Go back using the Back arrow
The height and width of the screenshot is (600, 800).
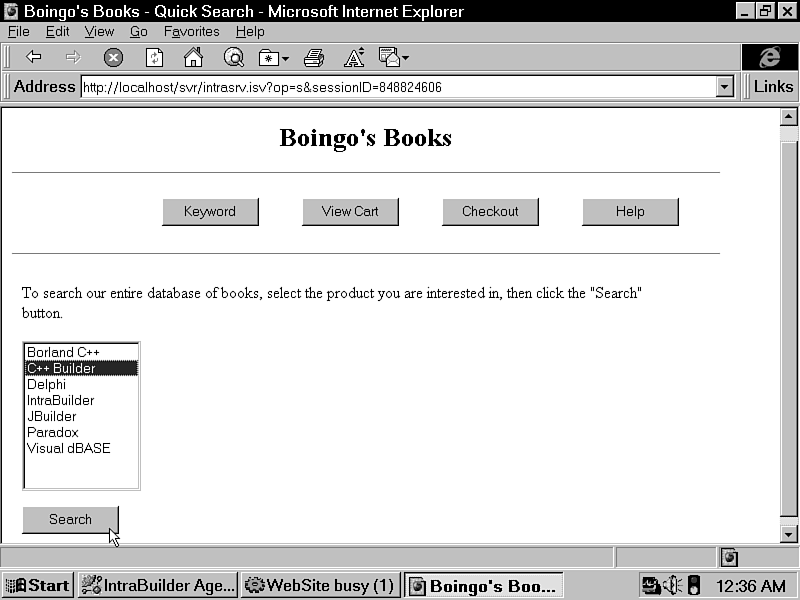33,57
